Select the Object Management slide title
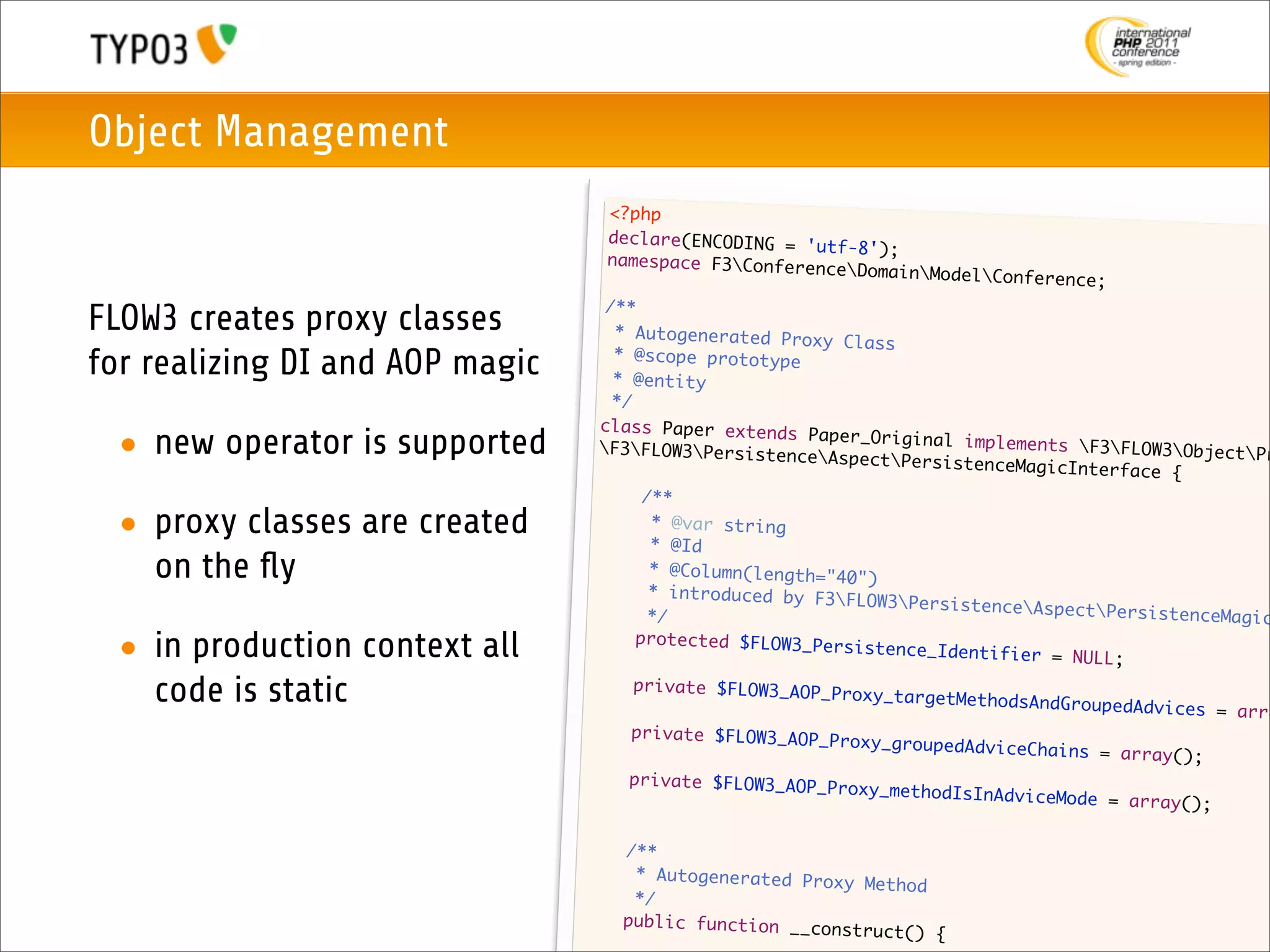Screen dimensions: 1270x952 pos(269,131)
